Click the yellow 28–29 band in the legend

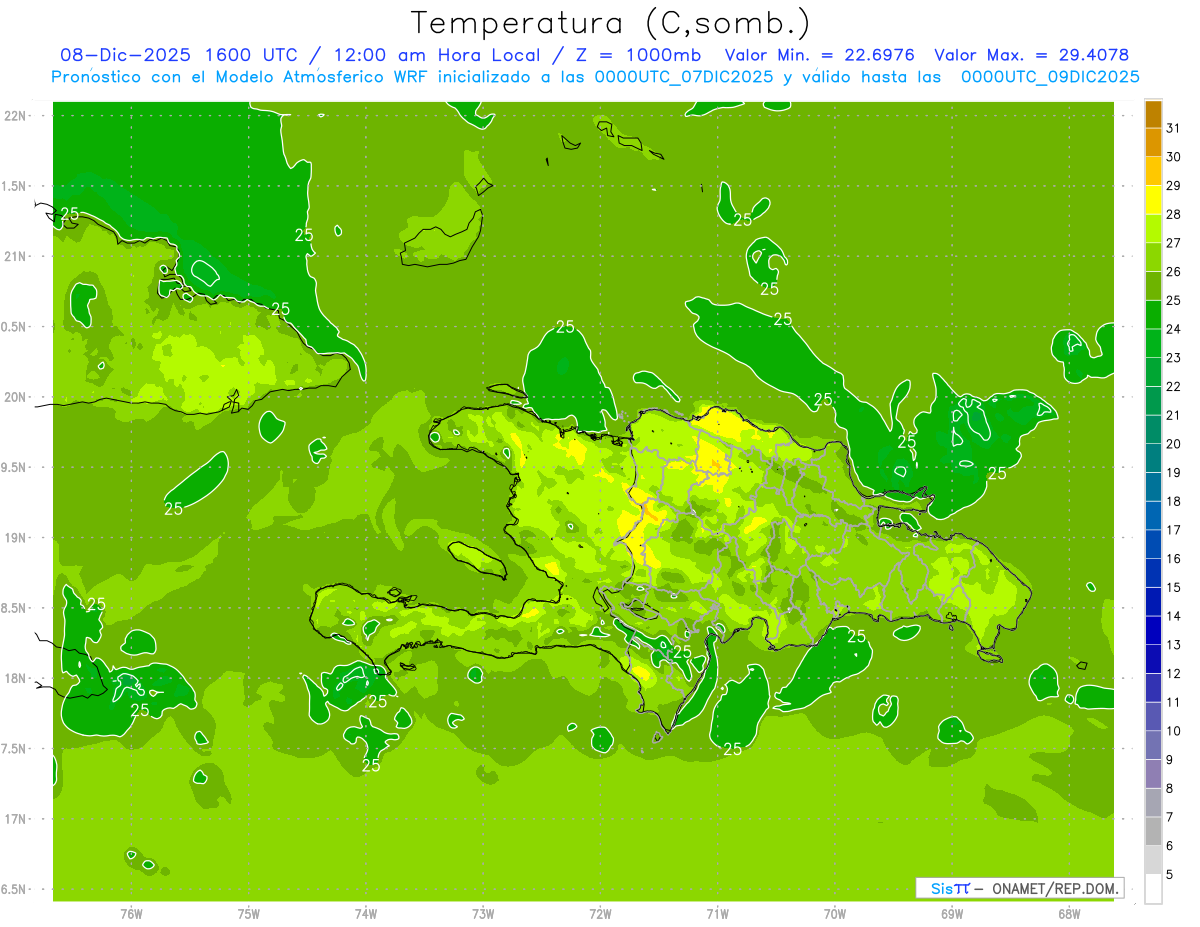[x=1153, y=200]
